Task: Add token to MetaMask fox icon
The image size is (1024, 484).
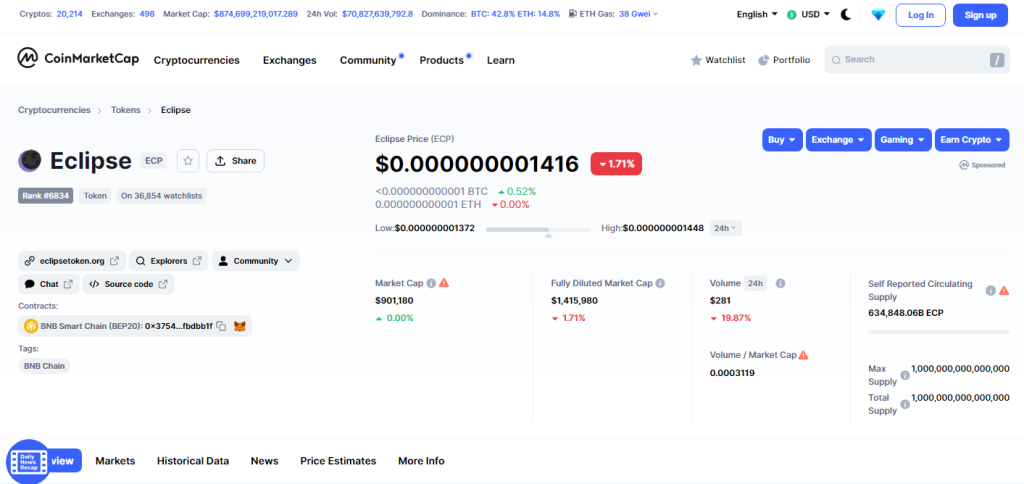Action: point(241,326)
